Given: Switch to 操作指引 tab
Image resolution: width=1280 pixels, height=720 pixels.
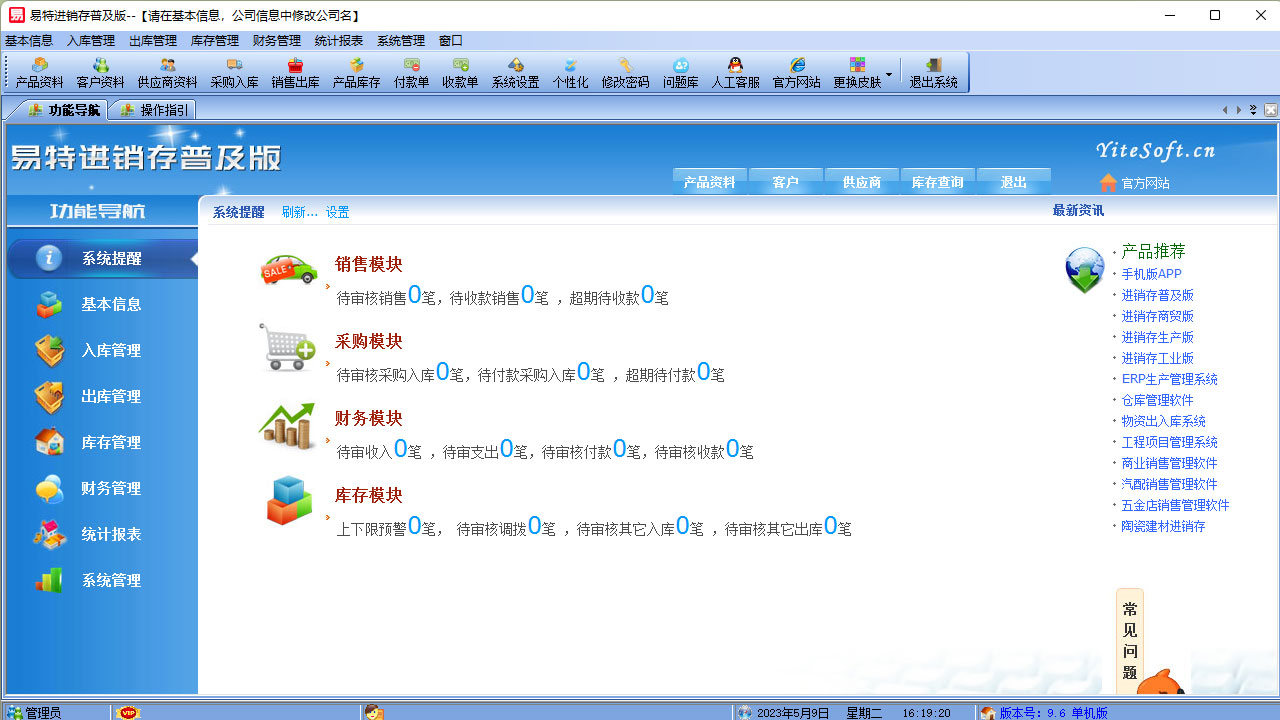Looking at the screenshot, I should pos(152,110).
